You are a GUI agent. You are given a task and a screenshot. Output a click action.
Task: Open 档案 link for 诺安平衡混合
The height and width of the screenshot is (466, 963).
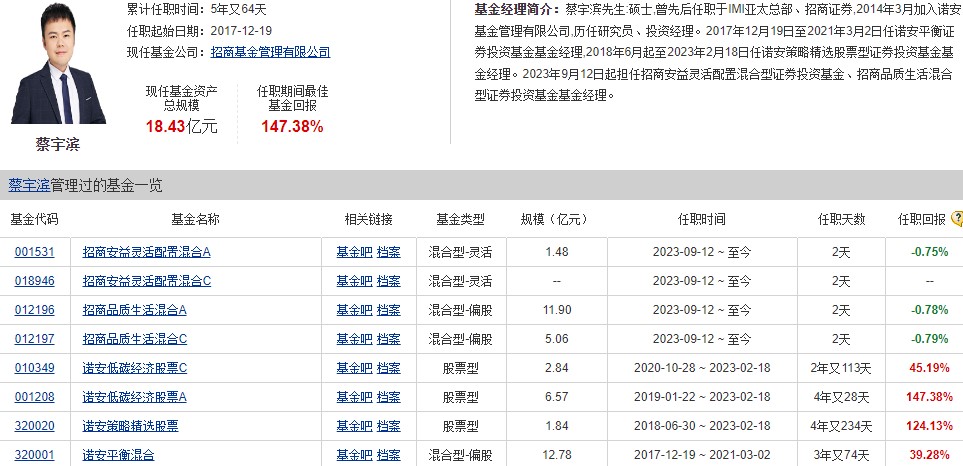coord(389,455)
